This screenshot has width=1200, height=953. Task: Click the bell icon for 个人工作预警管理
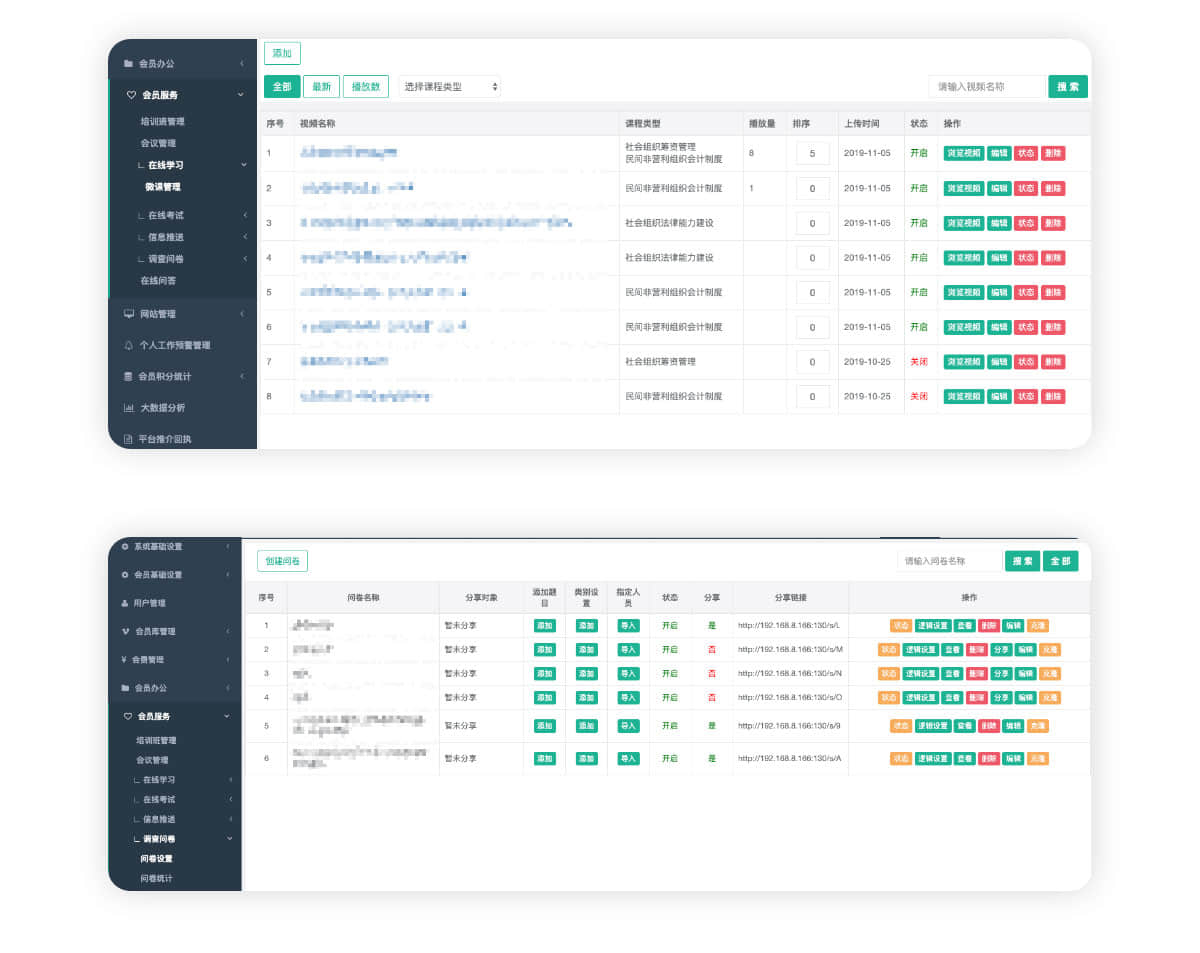coord(128,345)
